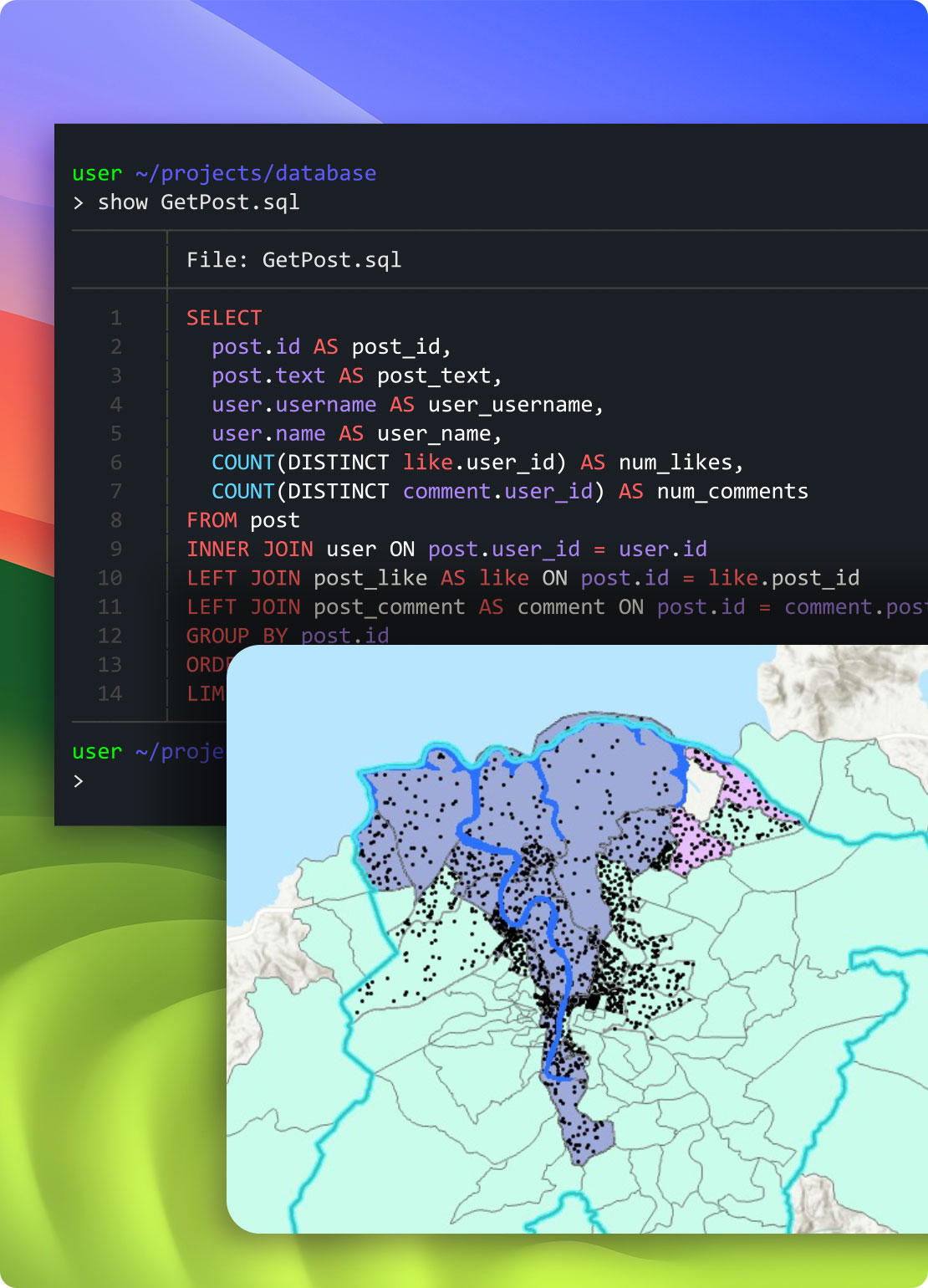The height and width of the screenshot is (1288, 928).
Task: Click the post_like table name on line 10
Action: pos(370,578)
